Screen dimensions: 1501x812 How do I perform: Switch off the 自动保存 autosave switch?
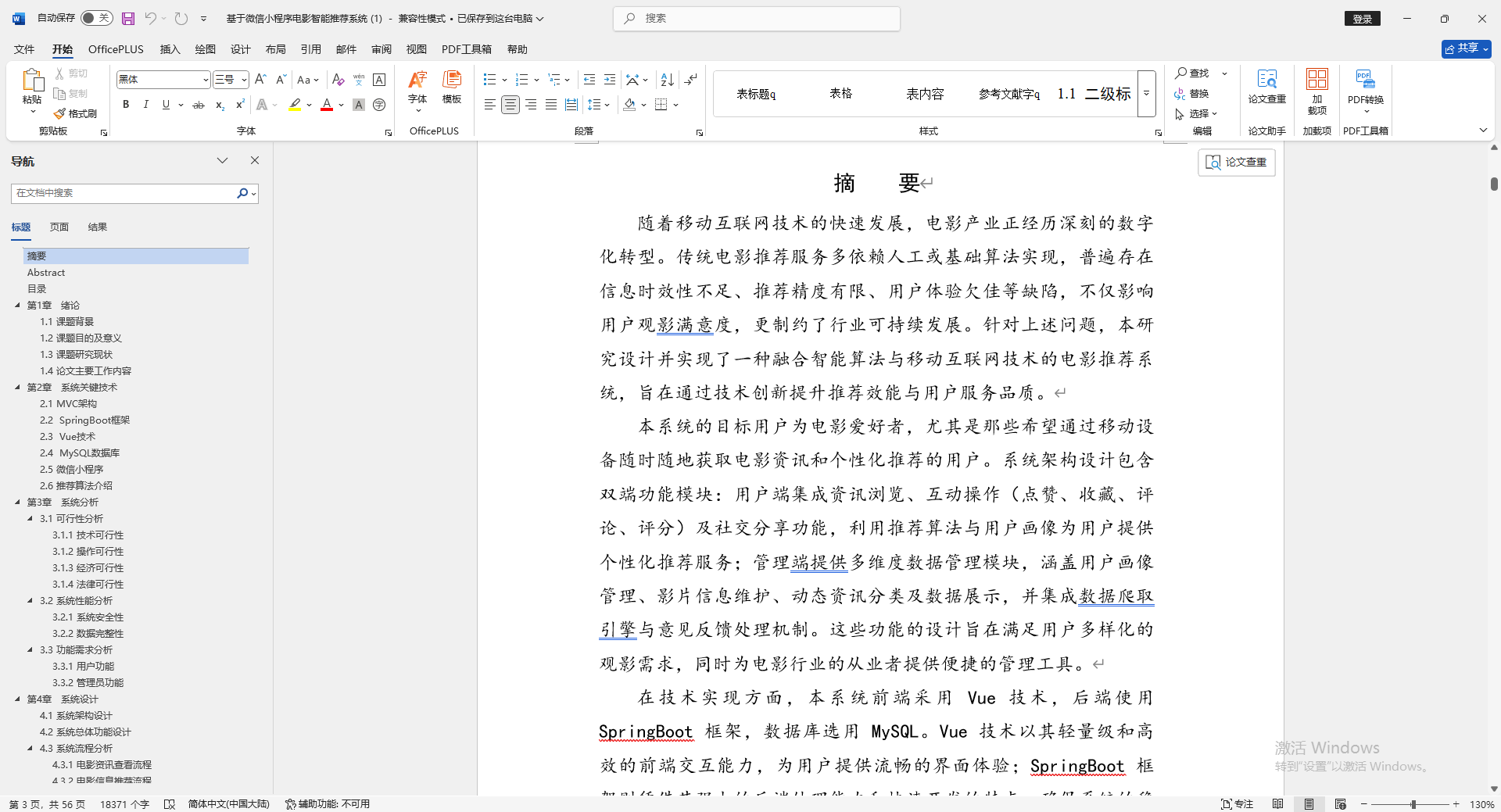pos(95,17)
